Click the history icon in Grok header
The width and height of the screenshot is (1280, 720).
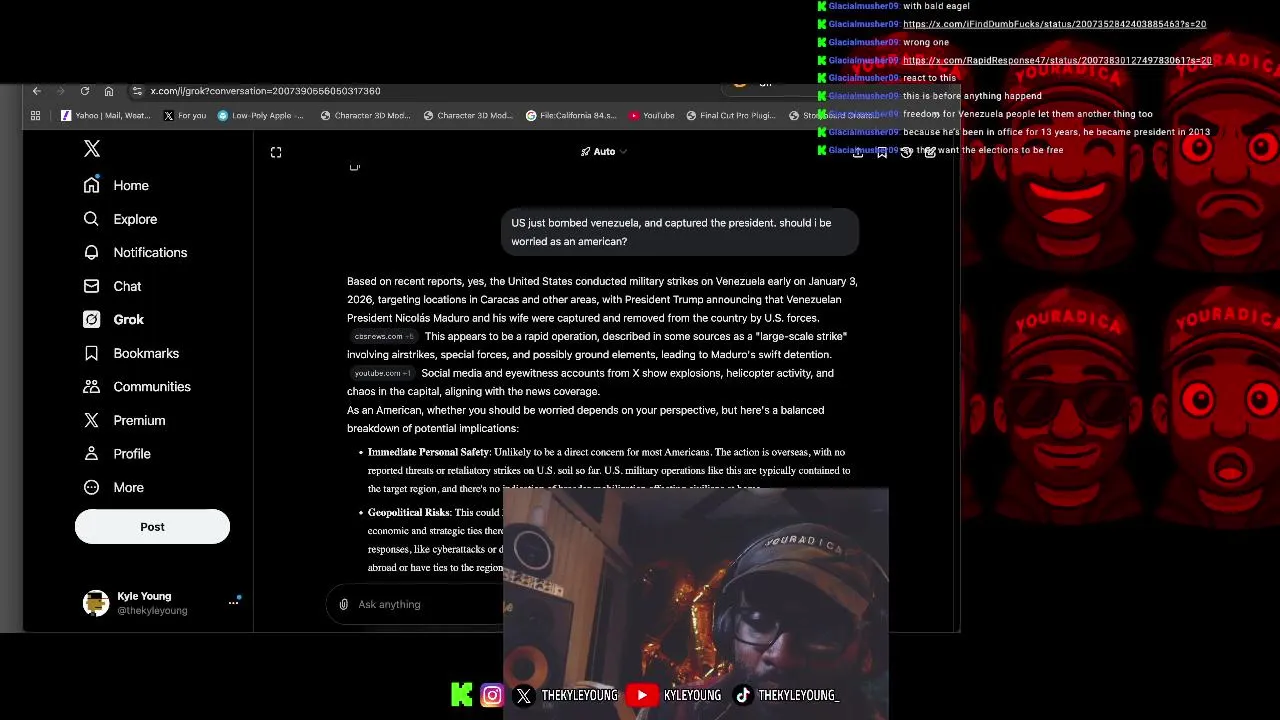[906, 152]
